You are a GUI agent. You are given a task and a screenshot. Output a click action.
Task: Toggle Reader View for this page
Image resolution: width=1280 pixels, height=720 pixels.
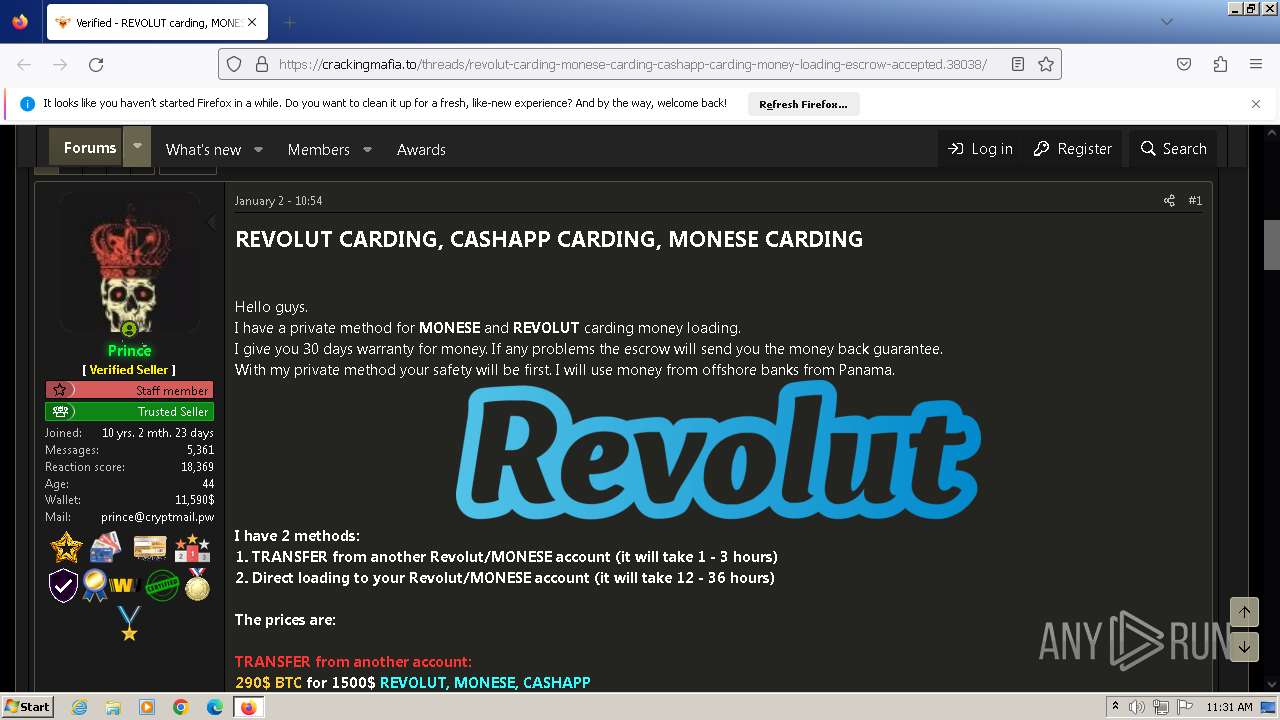tap(1018, 64)
